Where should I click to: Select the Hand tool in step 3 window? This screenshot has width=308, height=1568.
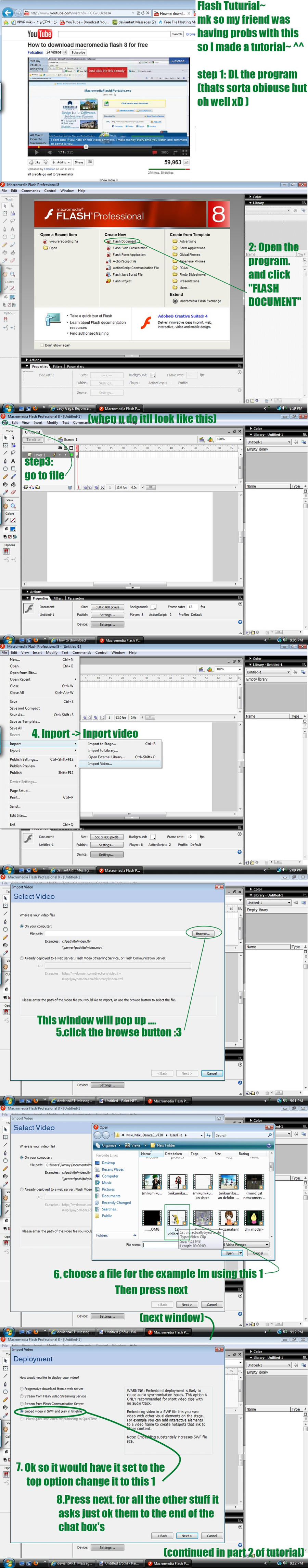[5, 507]
